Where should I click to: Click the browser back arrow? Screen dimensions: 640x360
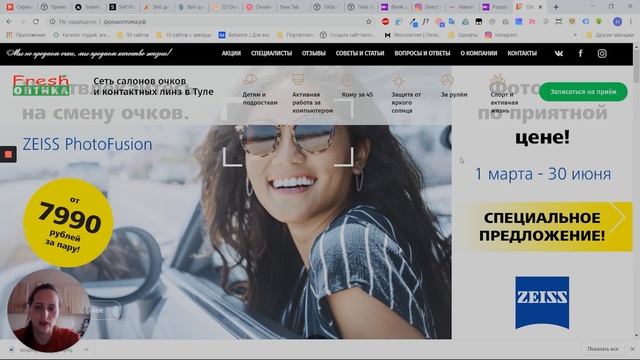tap(9, 22)
